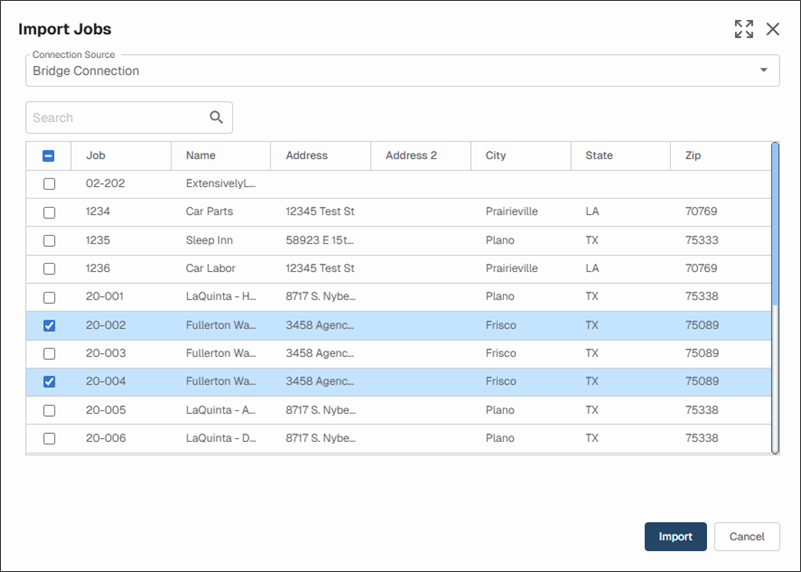Select the LaQuinta - A... name cell
Viewport: 801px width, 572px height.
click(221, 410)
